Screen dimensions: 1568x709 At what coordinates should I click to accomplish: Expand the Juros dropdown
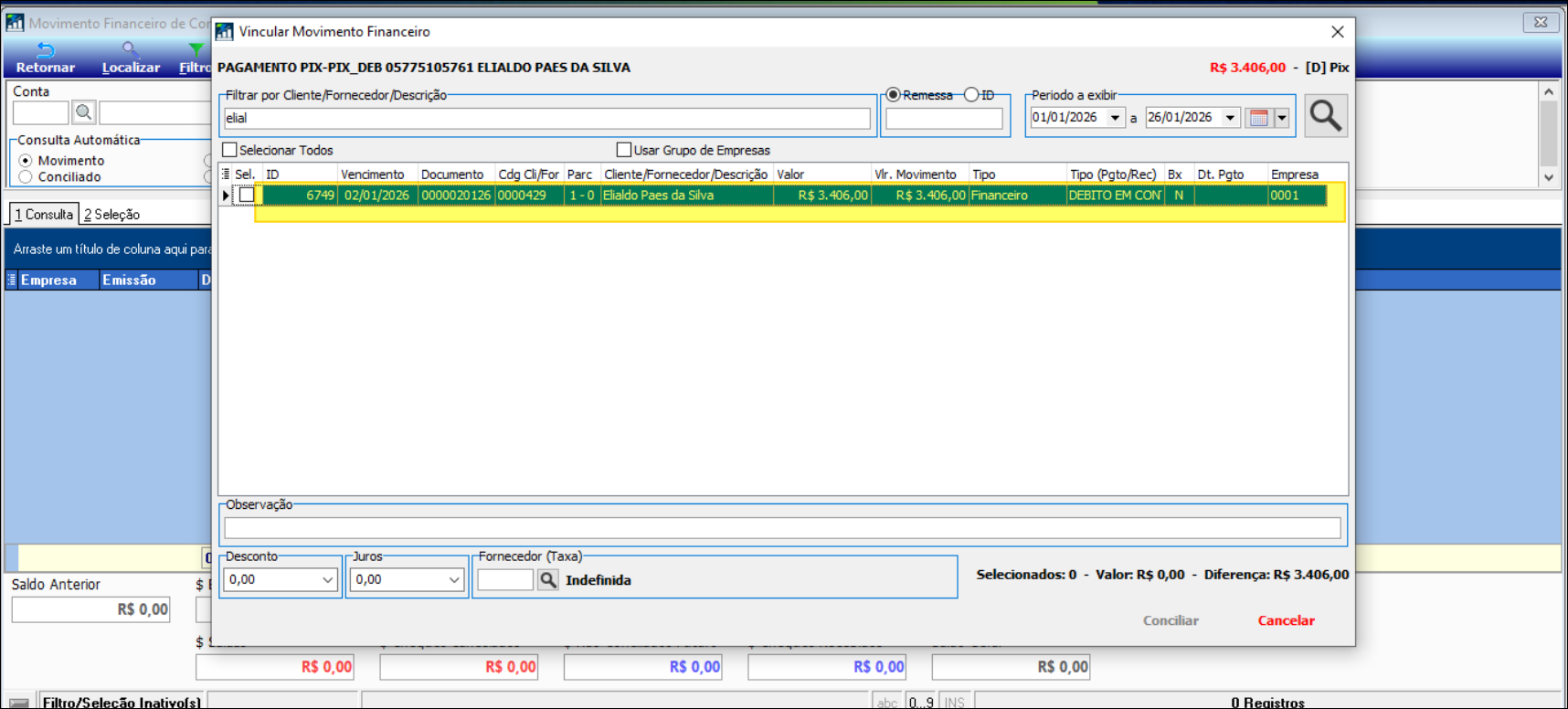click(453, 580)
